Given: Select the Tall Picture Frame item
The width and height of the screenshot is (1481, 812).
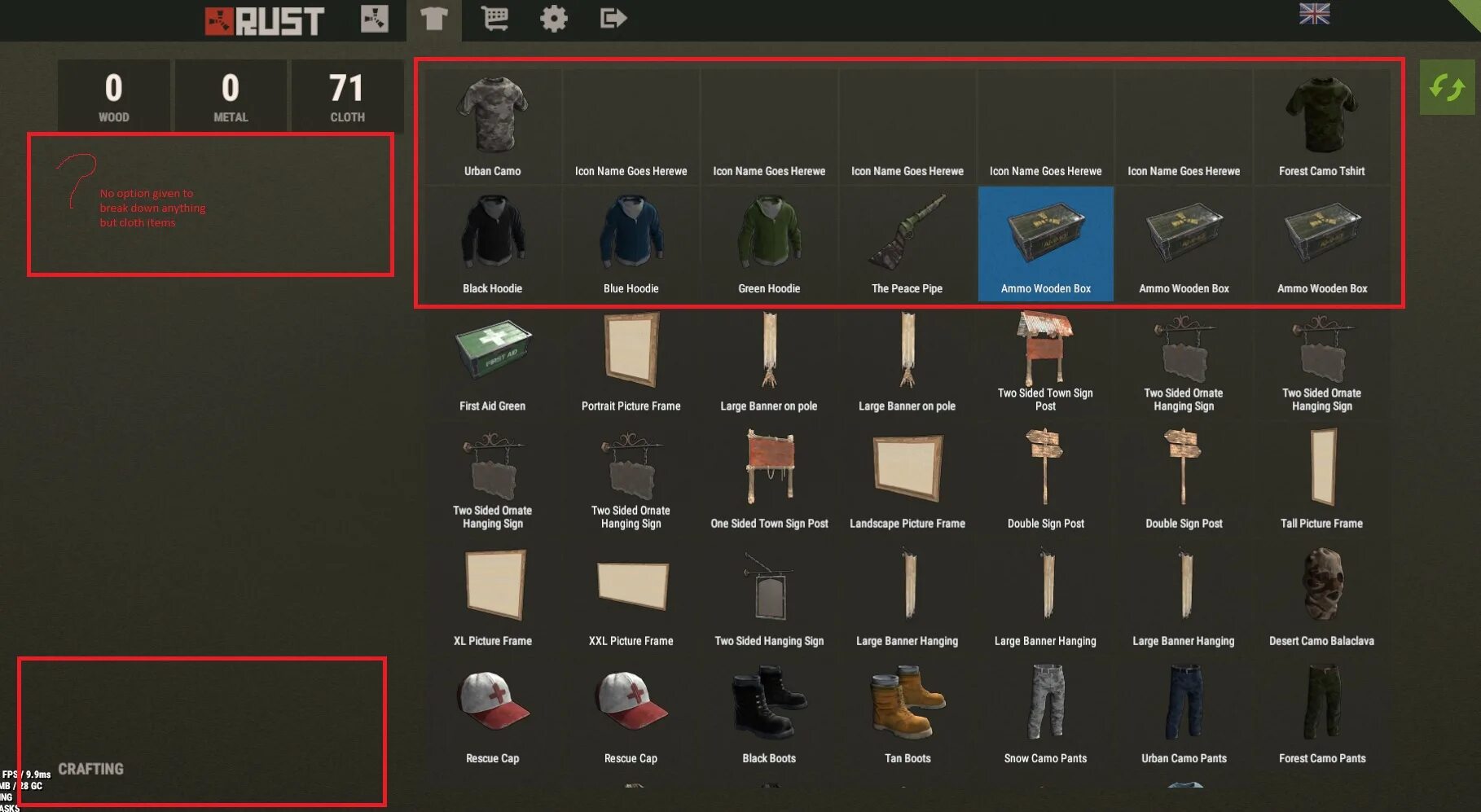Looking at the screenshot, I should pos(1321,478).
